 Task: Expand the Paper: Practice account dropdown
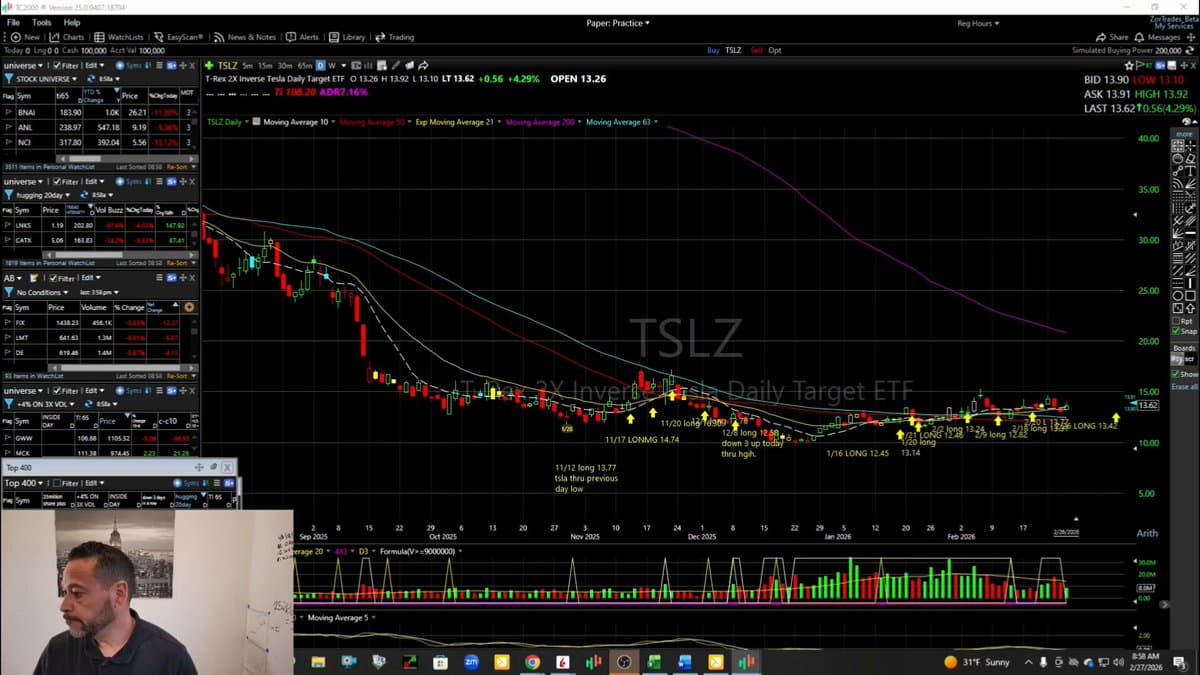click(x=617, y=23)
